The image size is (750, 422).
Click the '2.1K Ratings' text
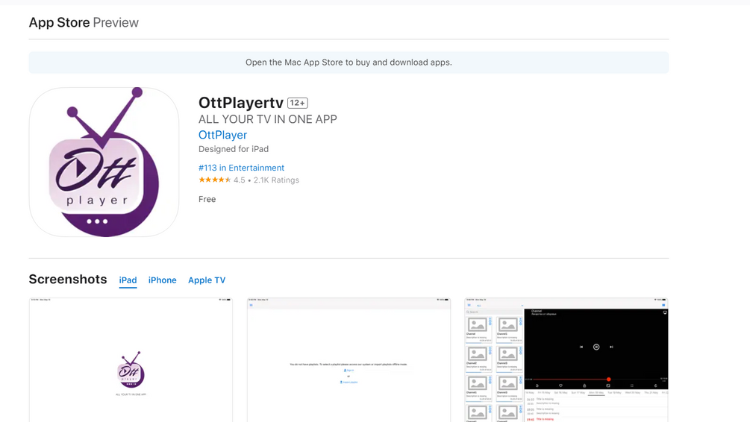(x=276, y=180)
